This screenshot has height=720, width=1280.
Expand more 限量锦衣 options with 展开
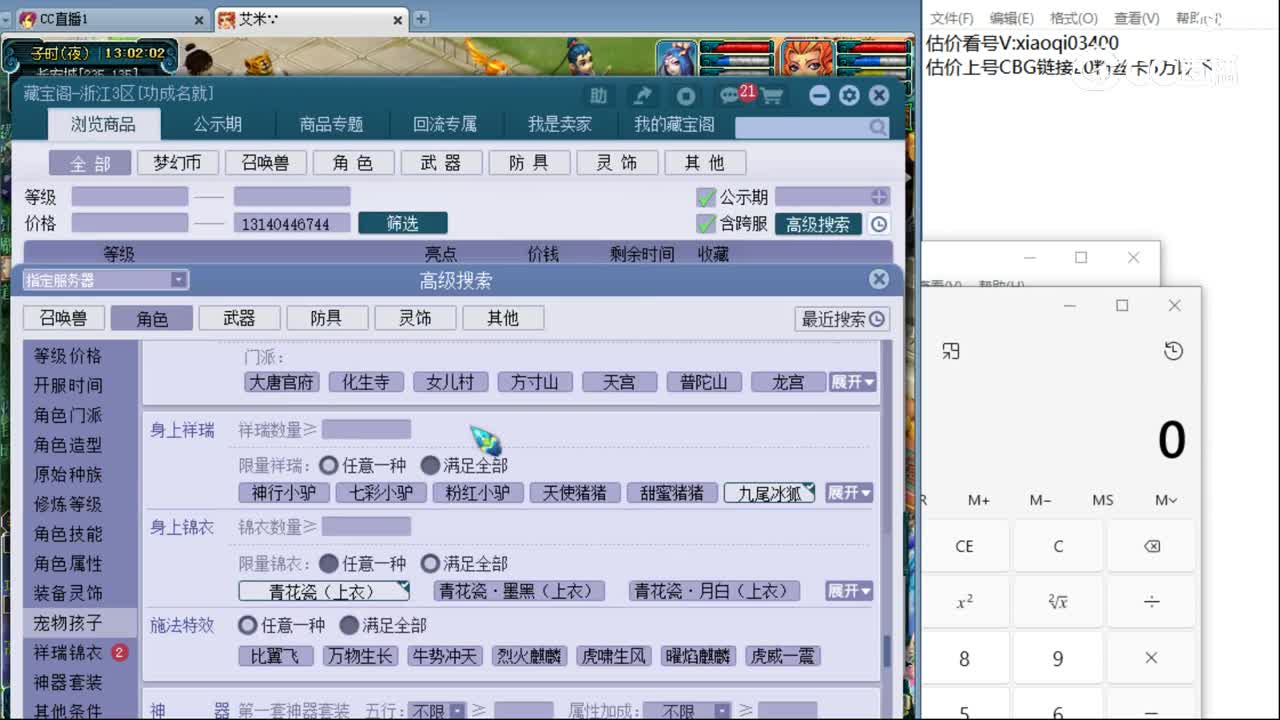pos(847,591)
